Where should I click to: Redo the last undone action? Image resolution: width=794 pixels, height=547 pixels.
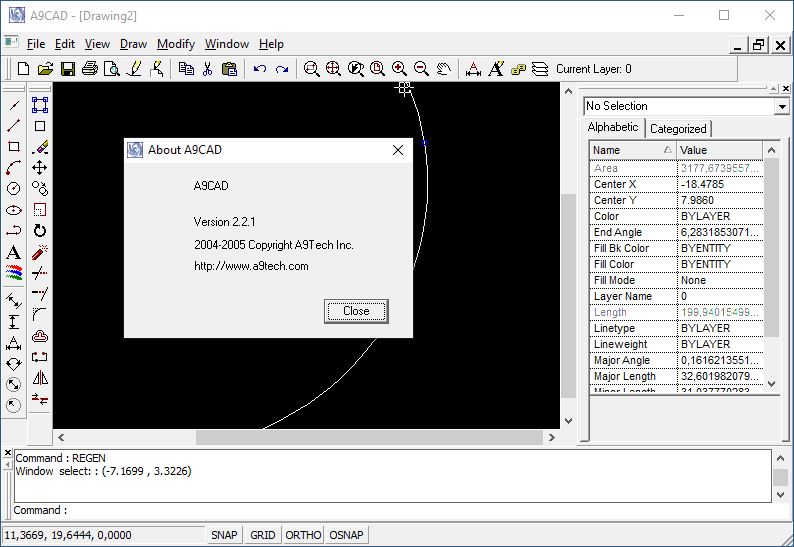coord(282,68)
